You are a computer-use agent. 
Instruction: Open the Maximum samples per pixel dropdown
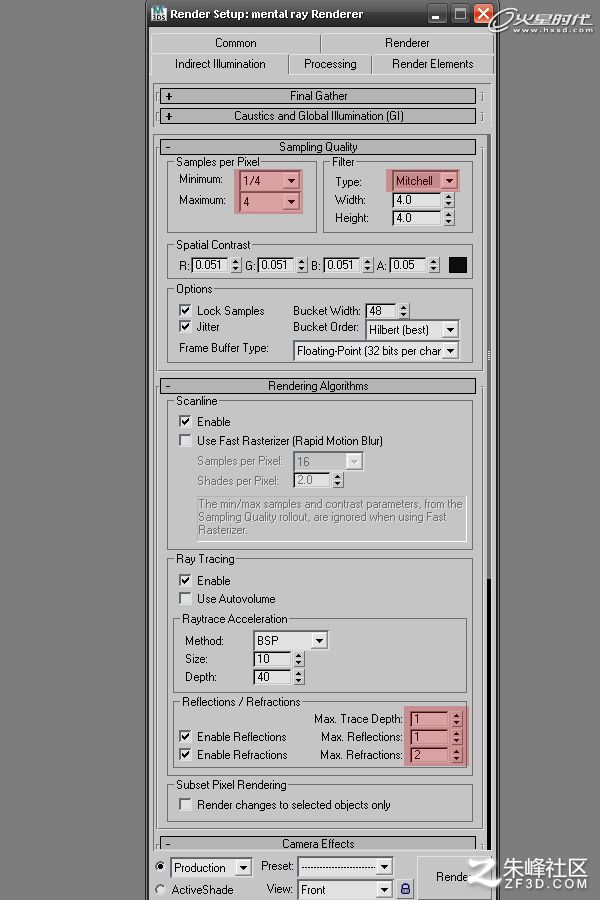tap(292, 201)
